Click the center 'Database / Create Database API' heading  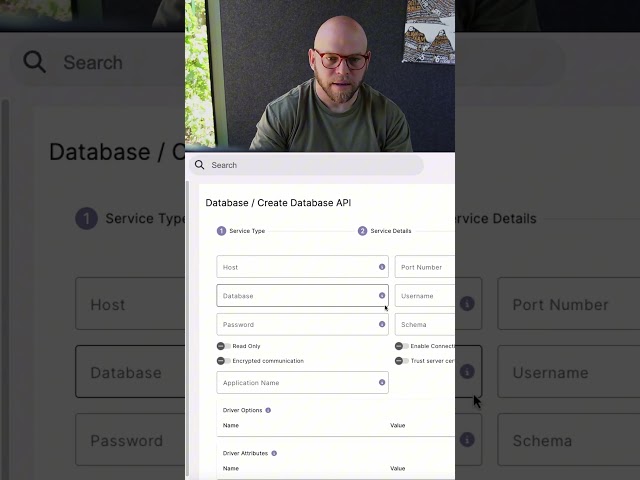point(278,203)
